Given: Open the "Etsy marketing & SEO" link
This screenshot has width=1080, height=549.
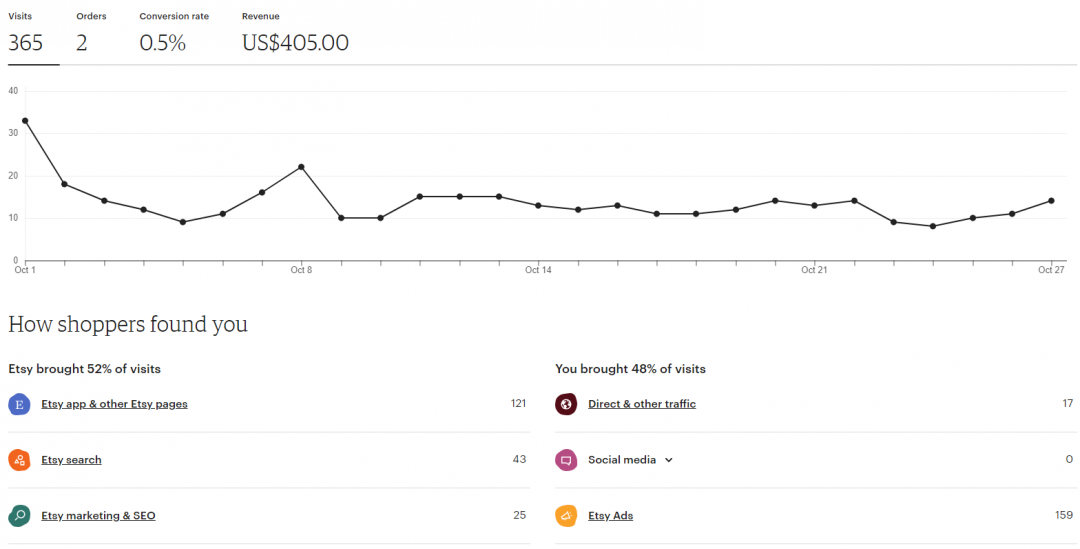Looking at the screenshot, I should (x=98, y=516).
